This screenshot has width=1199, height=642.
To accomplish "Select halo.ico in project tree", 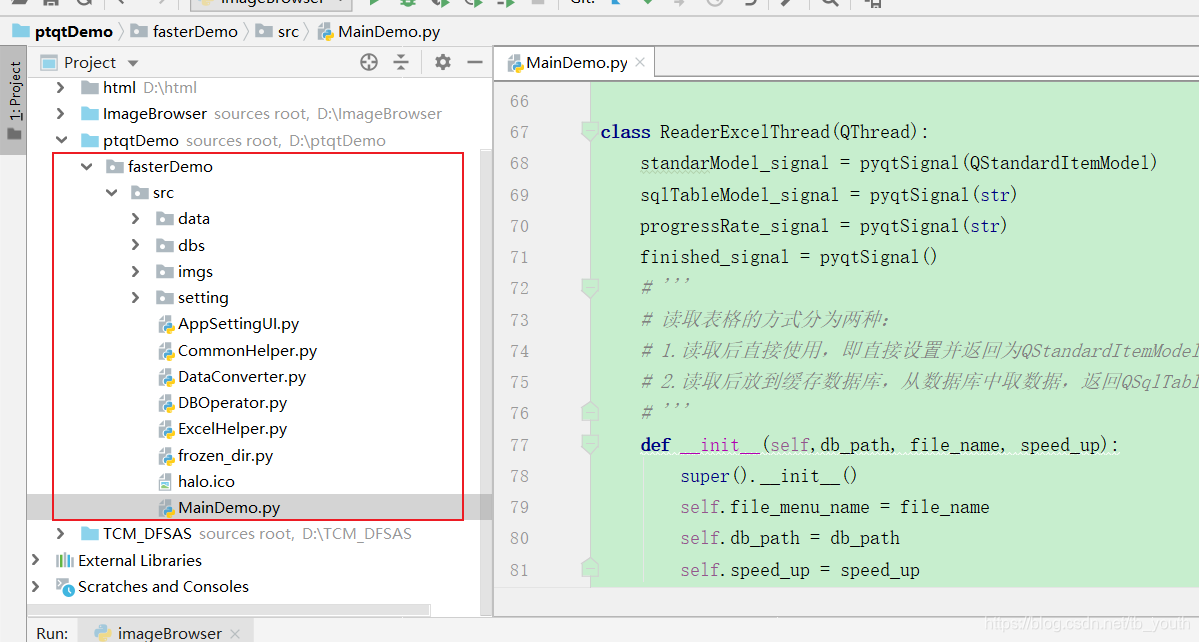I will 206,482.
